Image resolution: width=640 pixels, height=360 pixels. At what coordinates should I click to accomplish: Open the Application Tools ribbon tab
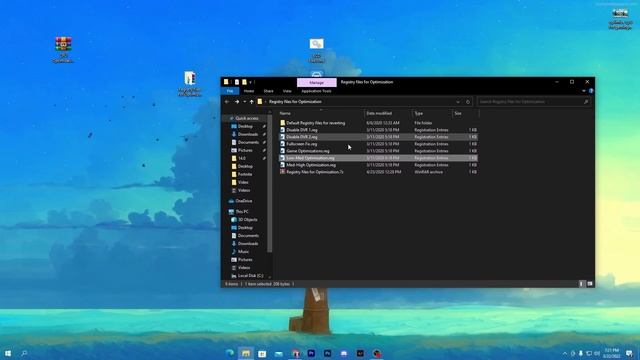click(x=316, y=91)
